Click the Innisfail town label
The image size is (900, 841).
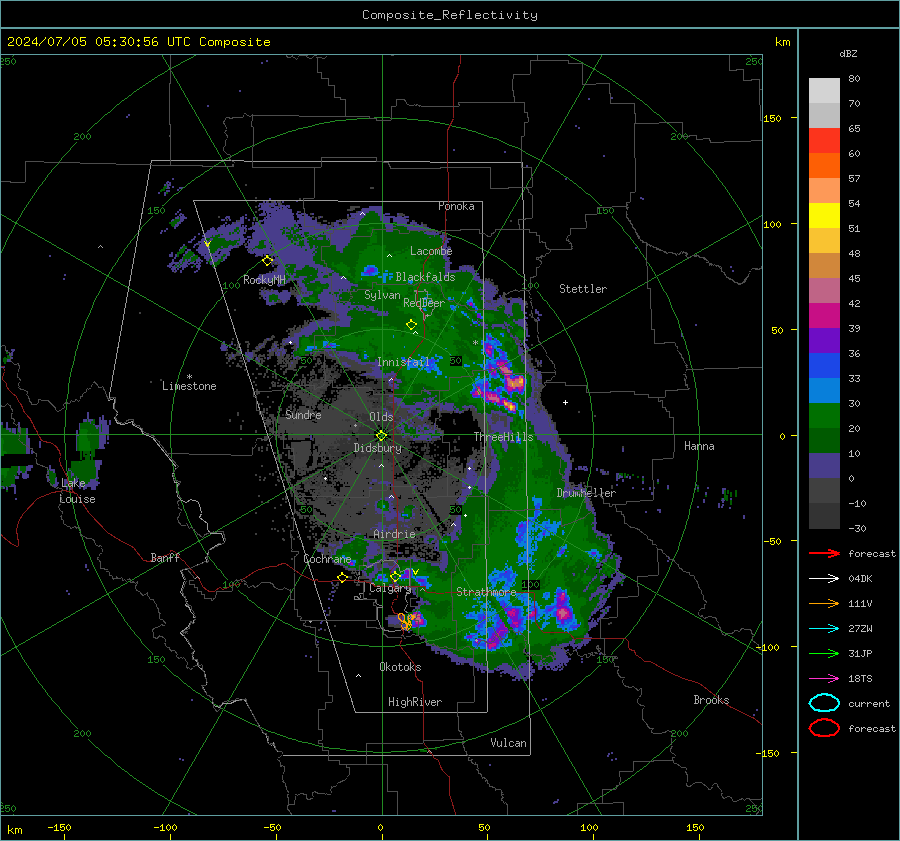[404, 362]
